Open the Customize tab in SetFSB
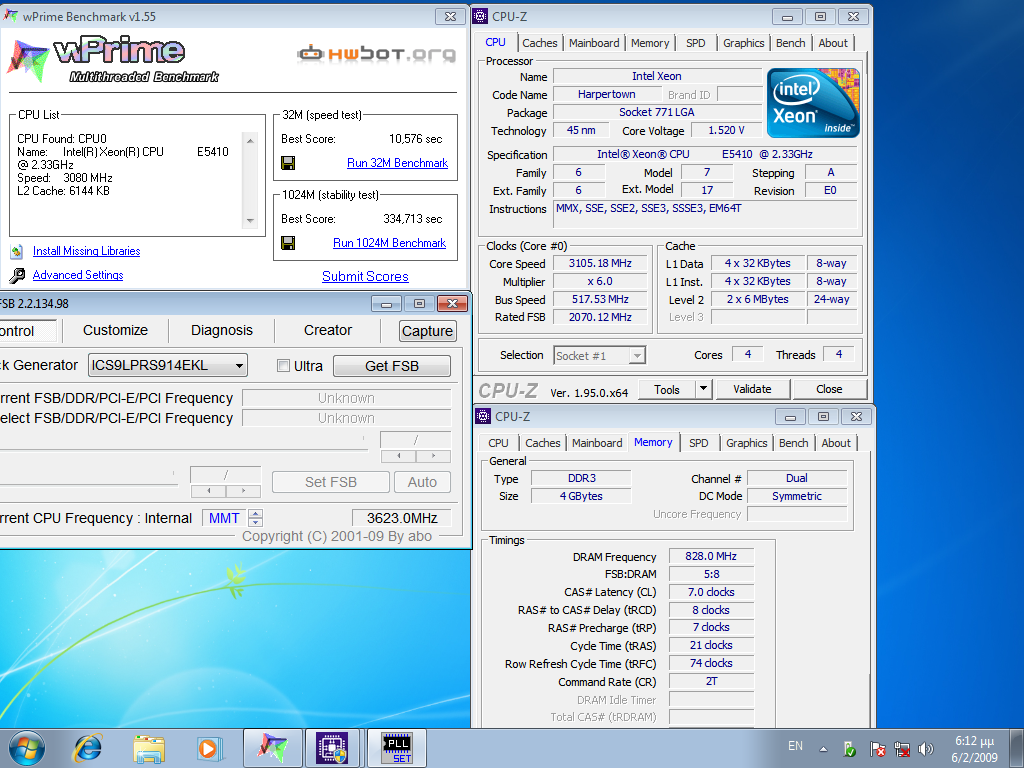 click(116, 330)
